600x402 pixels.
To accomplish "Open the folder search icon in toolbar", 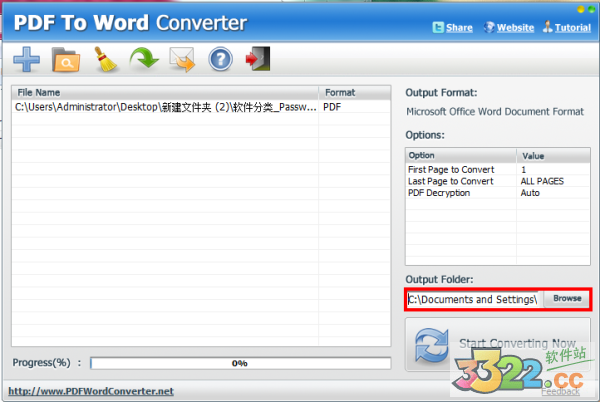I will (66, 60).
